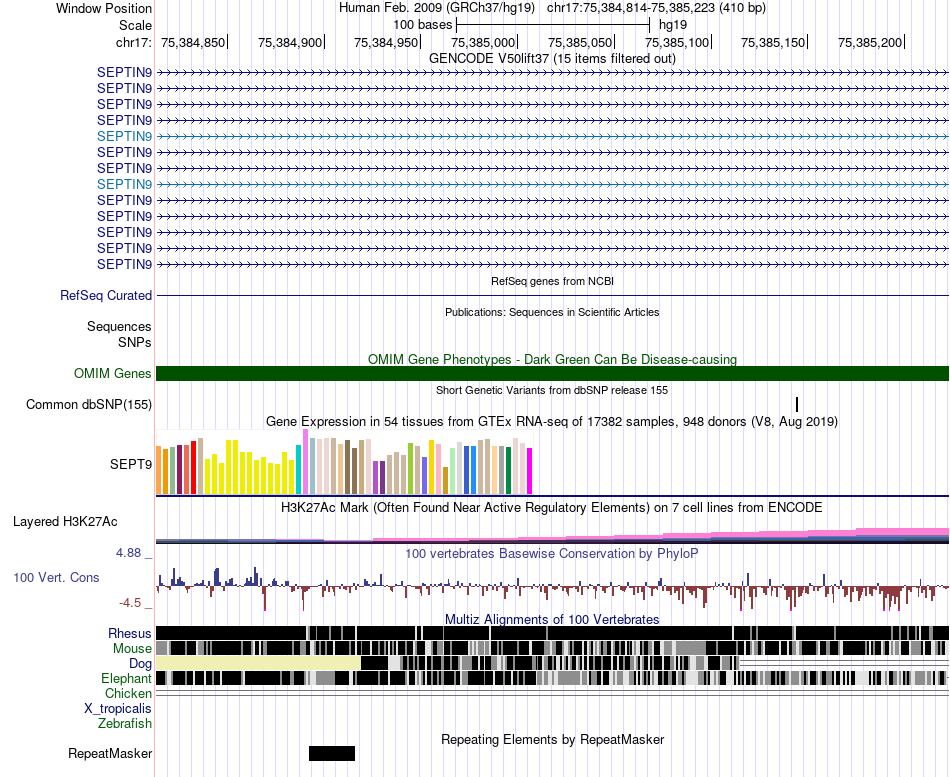Click the Window Position label
950x777 pixels.
[x=104, y=8]
